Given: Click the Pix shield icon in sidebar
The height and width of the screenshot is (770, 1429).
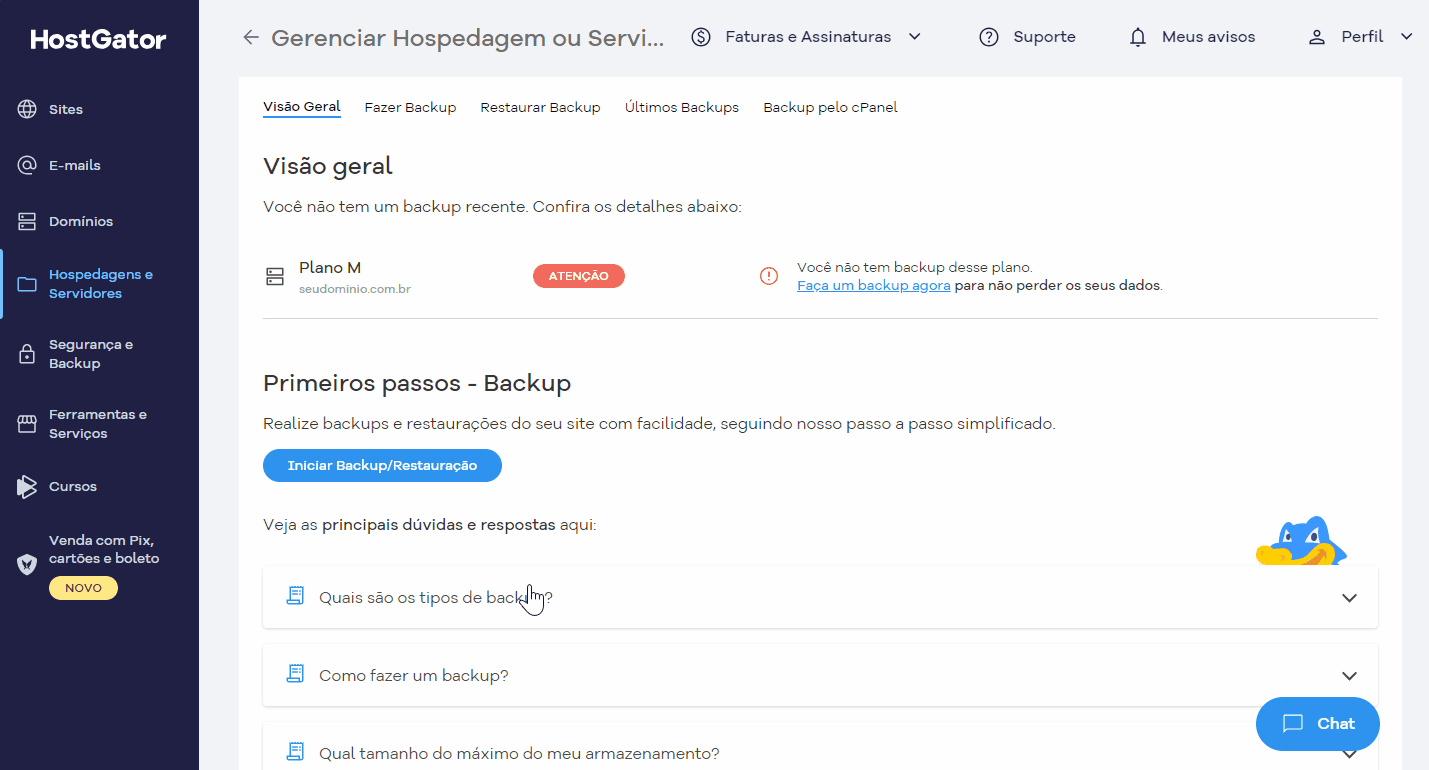Looking at the screenshot, I should tap(27, 564).
